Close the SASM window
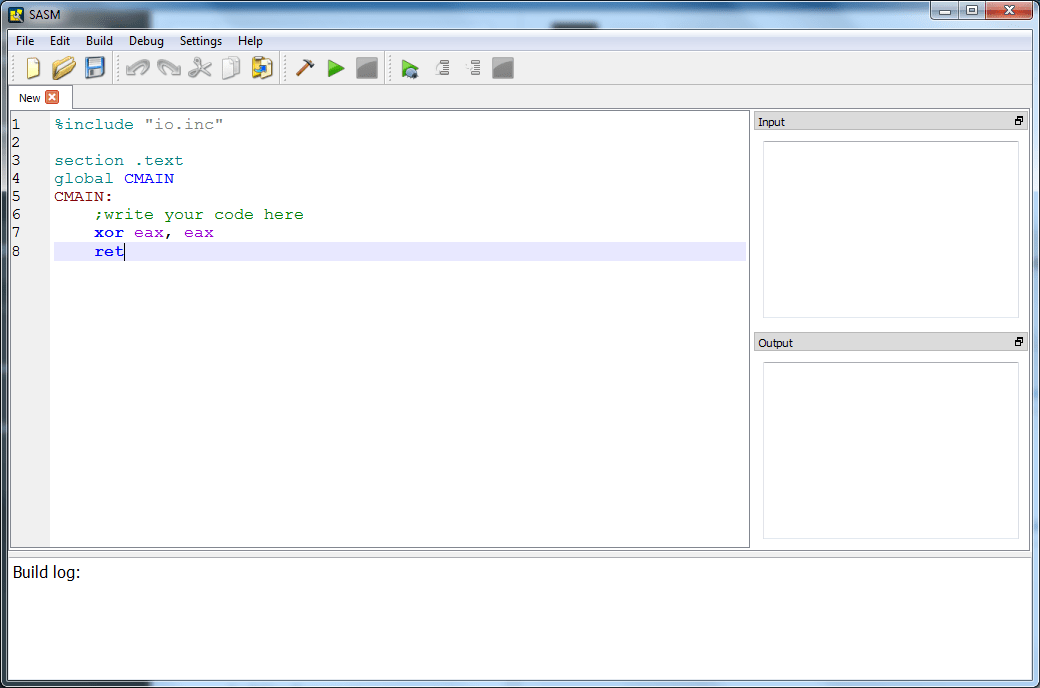The width and height of the screenshot is (1040, 688). [1010, 11]
